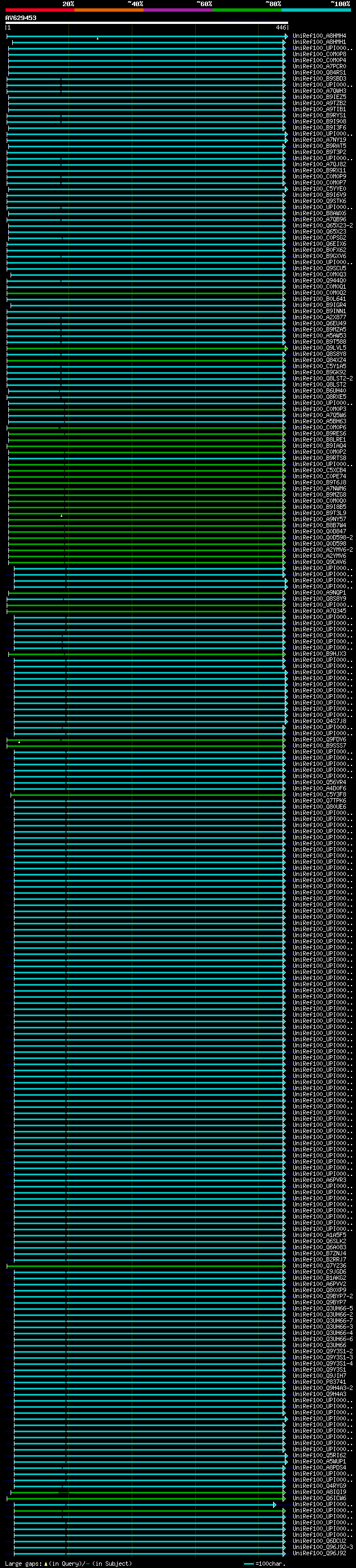Select the UniRef100_B9RYS1 label
The width and height of the screenshot is (356, 1568).
pyautogui.click(x=319, y=115)
